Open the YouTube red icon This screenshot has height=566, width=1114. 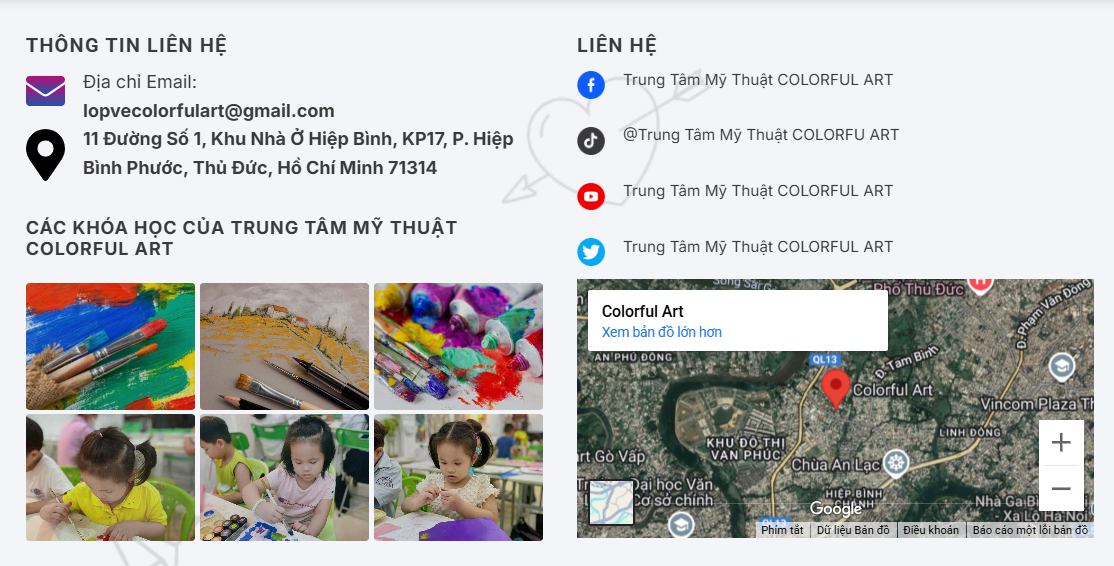click(x=590, y=196)
